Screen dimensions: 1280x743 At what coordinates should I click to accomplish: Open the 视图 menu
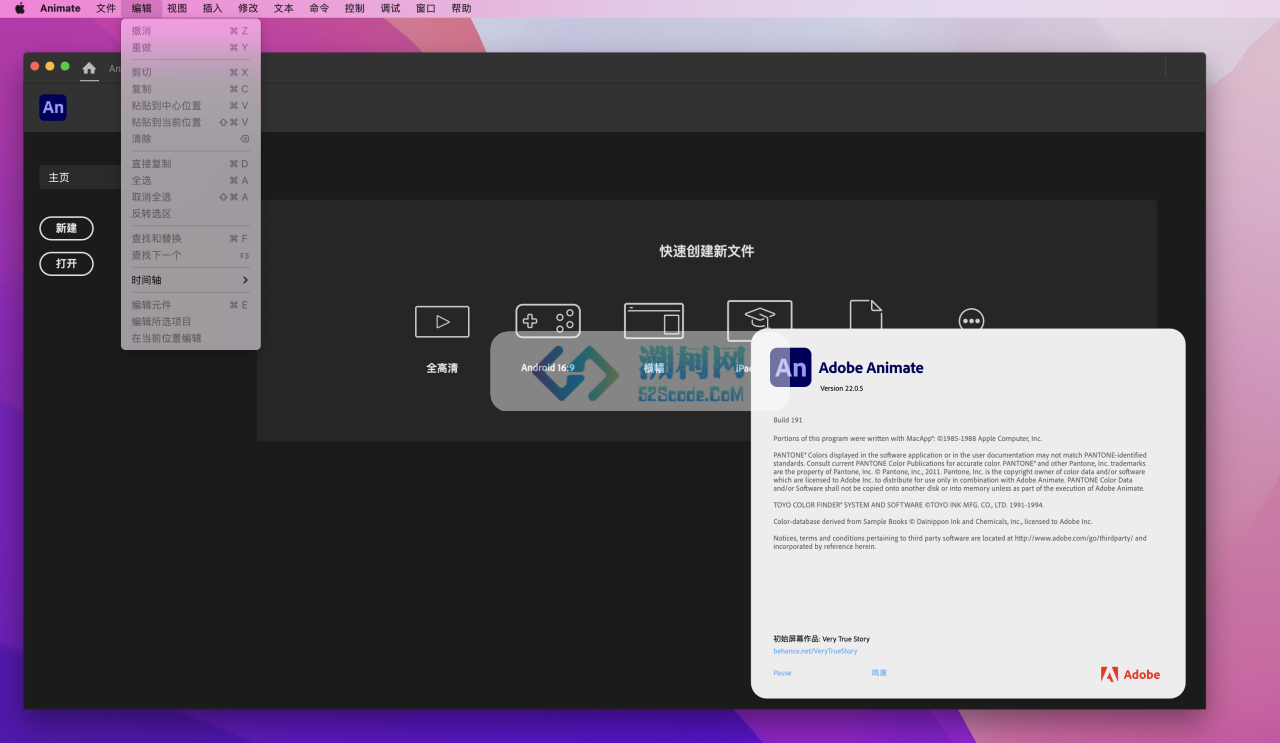pos(177,8)
